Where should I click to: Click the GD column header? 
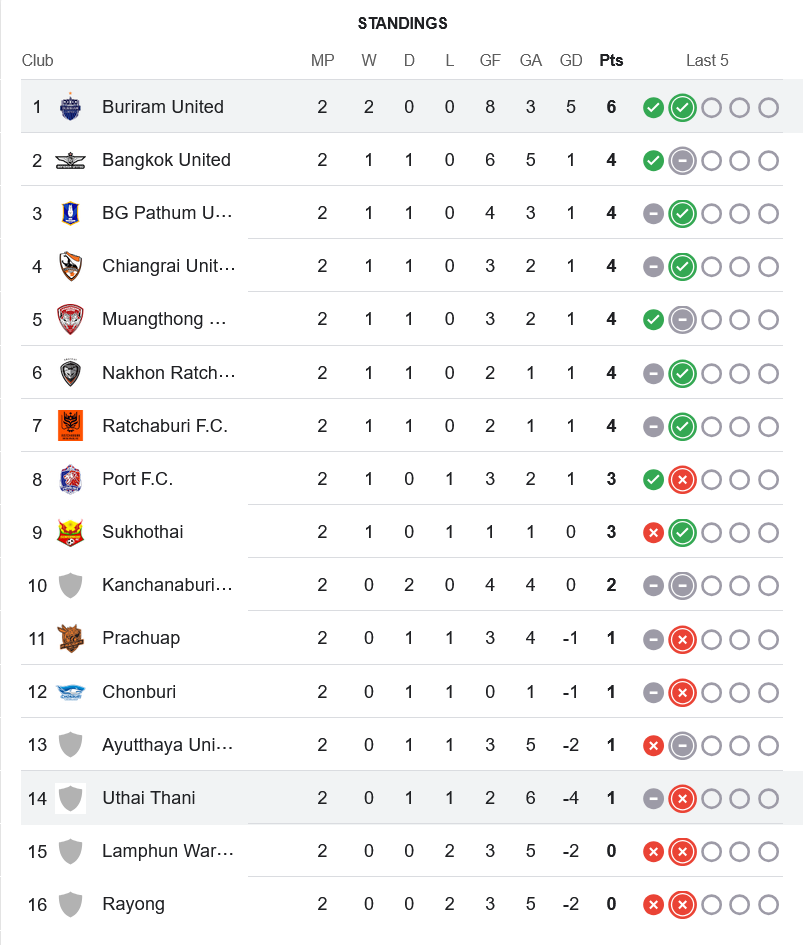point(571,60)
